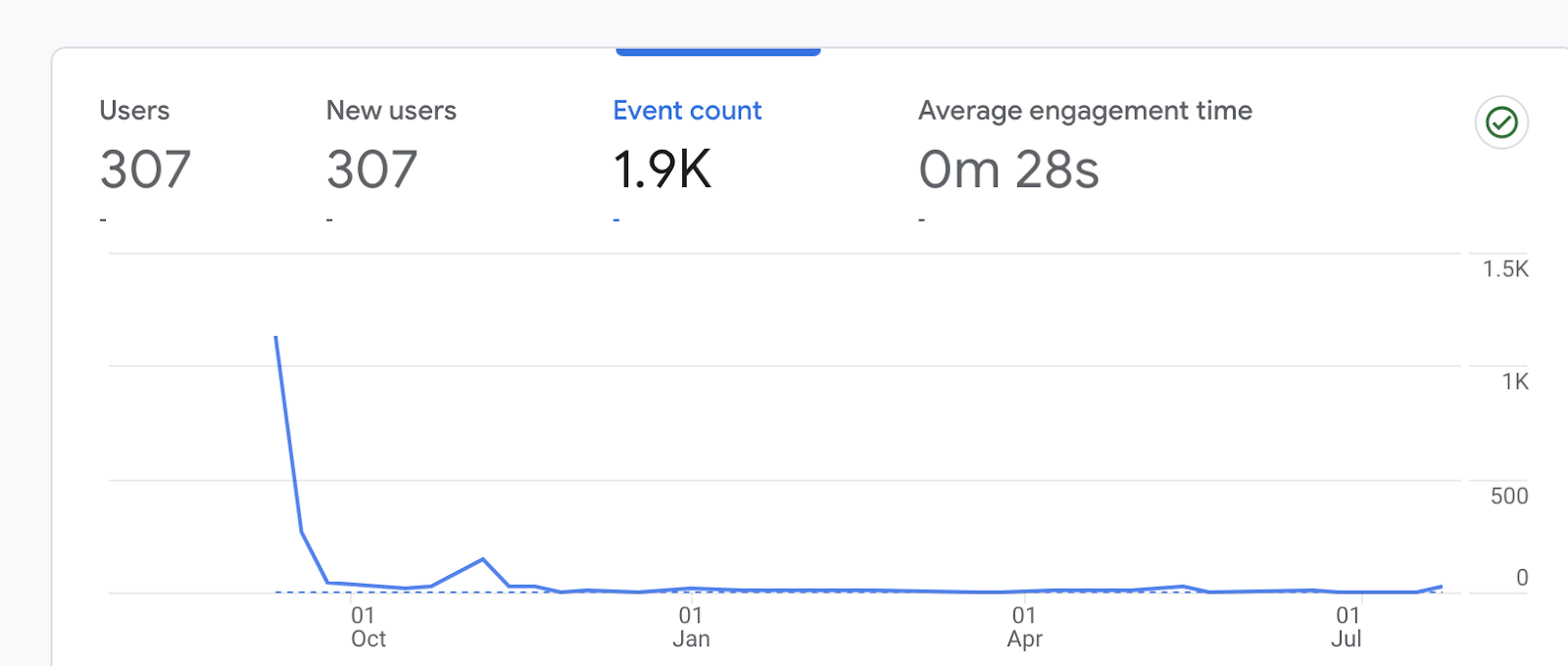Click the 500 y-axis label
1568x666 pixels.
pos(1509,497)
